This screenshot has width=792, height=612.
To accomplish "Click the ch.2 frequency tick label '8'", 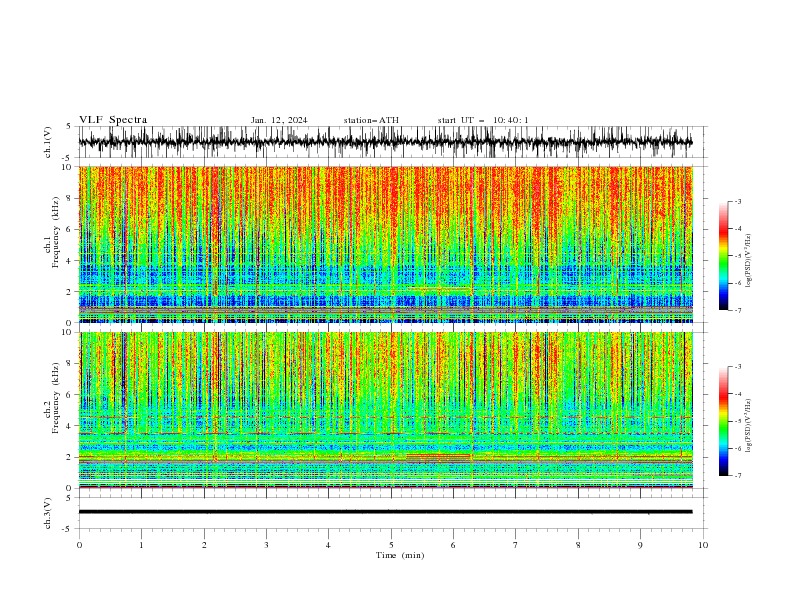I will (x=70, y=364).
